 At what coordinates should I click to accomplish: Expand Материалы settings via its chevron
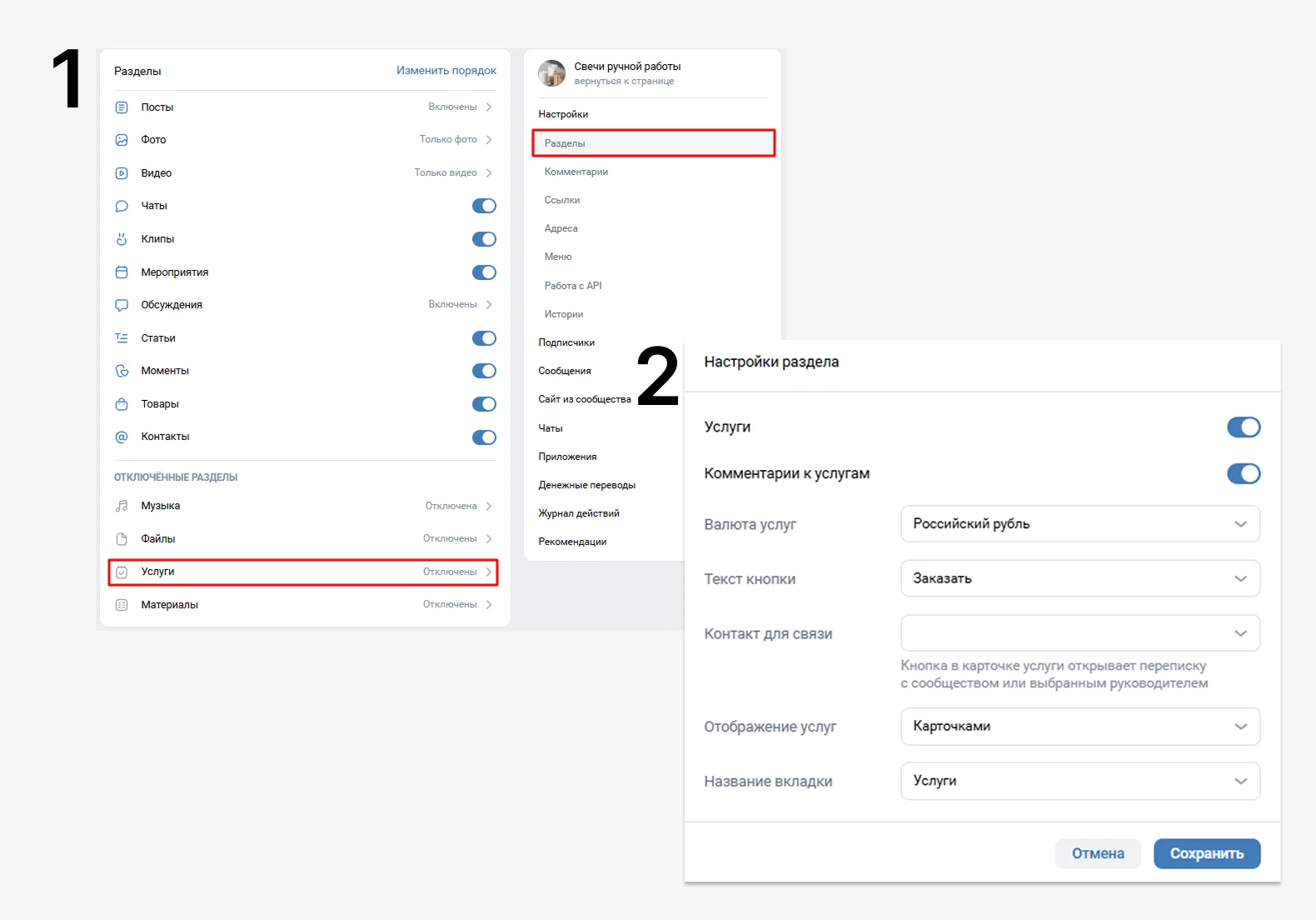[x=489, y=604]
